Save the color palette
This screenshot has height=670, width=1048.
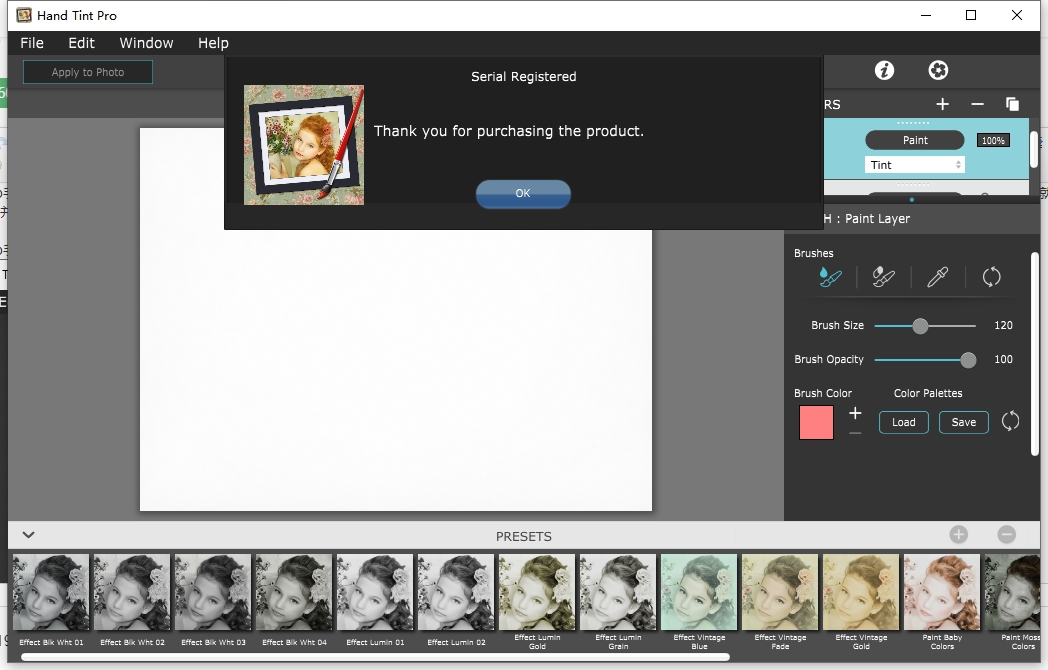click(963, 422)
